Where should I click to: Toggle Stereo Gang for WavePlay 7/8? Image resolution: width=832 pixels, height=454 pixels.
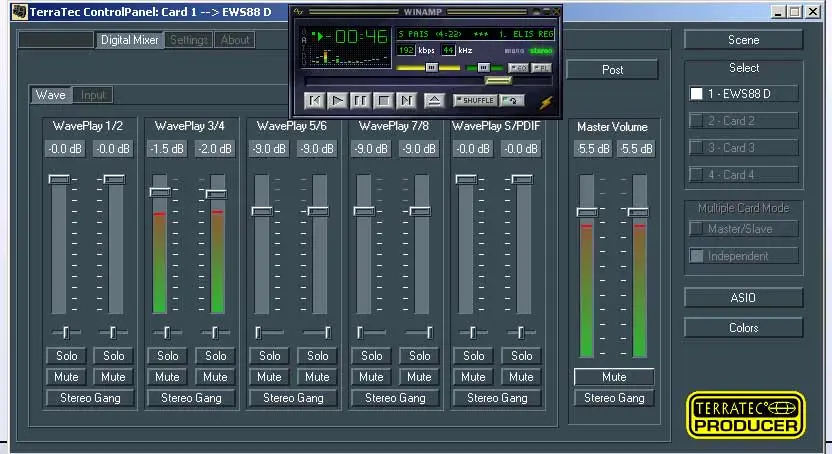click(x=395, y=398)
